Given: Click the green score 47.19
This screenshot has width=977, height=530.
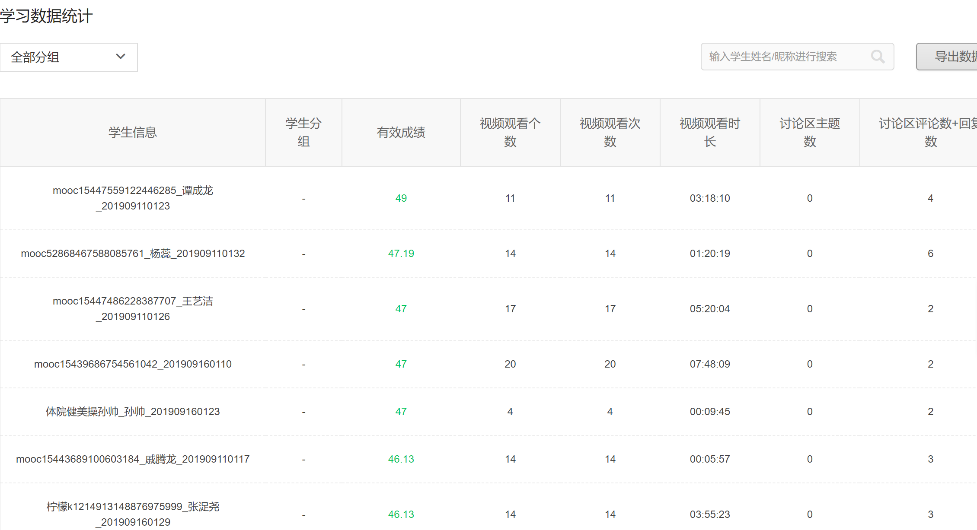Looking at the screenshot, I should [x=401, y=254].
